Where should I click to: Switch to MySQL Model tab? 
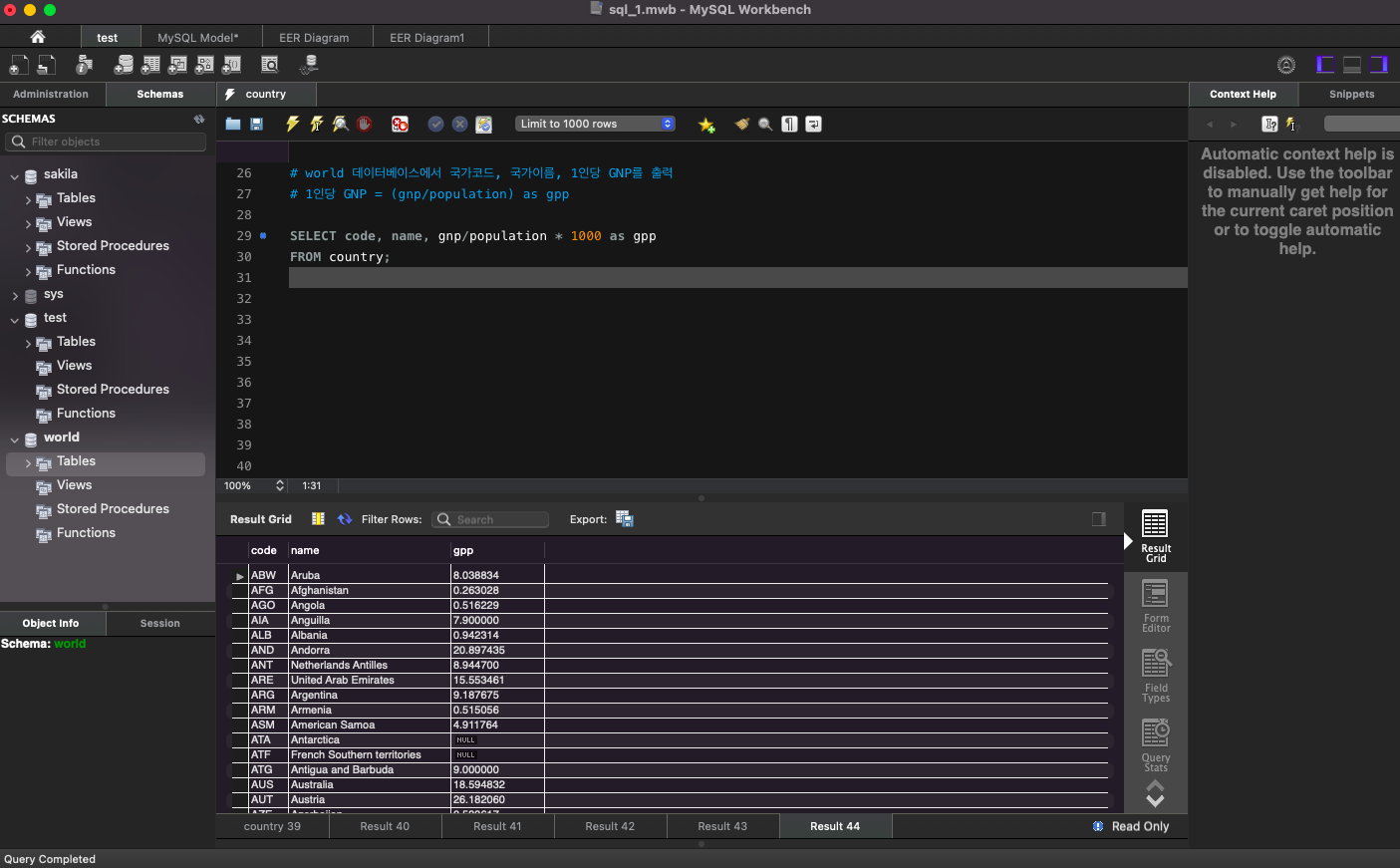coord(198,38)
